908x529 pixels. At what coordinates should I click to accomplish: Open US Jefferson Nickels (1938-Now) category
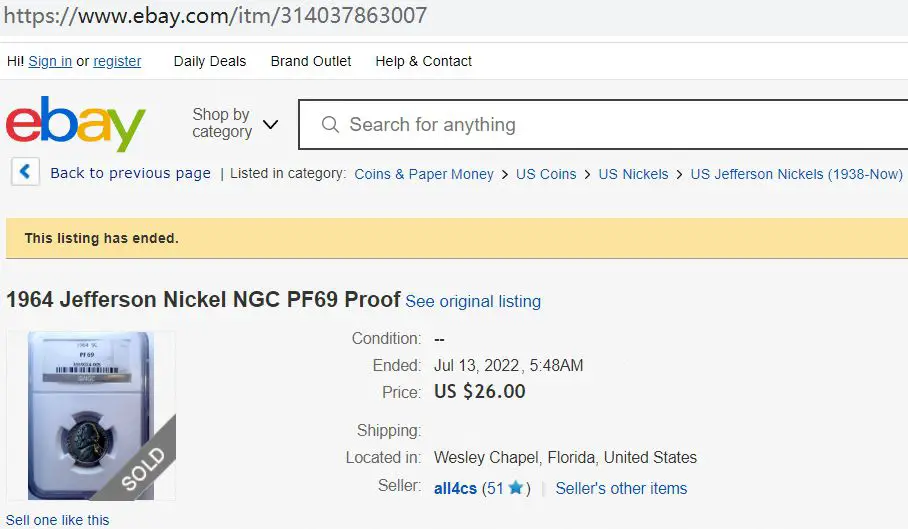click(x=796, y=174)
